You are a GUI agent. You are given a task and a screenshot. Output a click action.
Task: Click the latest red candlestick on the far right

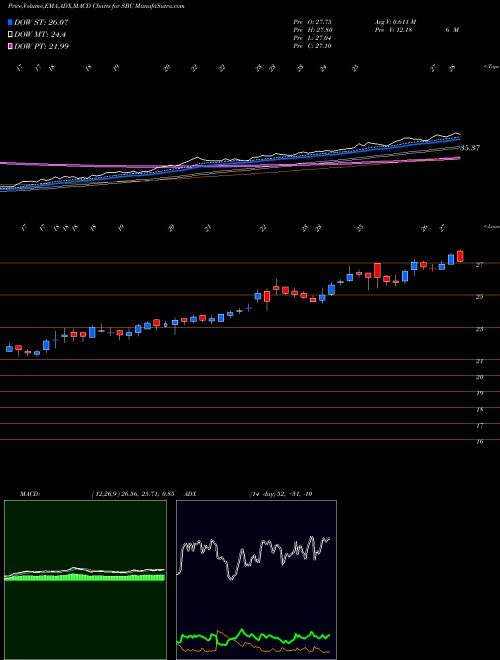pos(460,256)
